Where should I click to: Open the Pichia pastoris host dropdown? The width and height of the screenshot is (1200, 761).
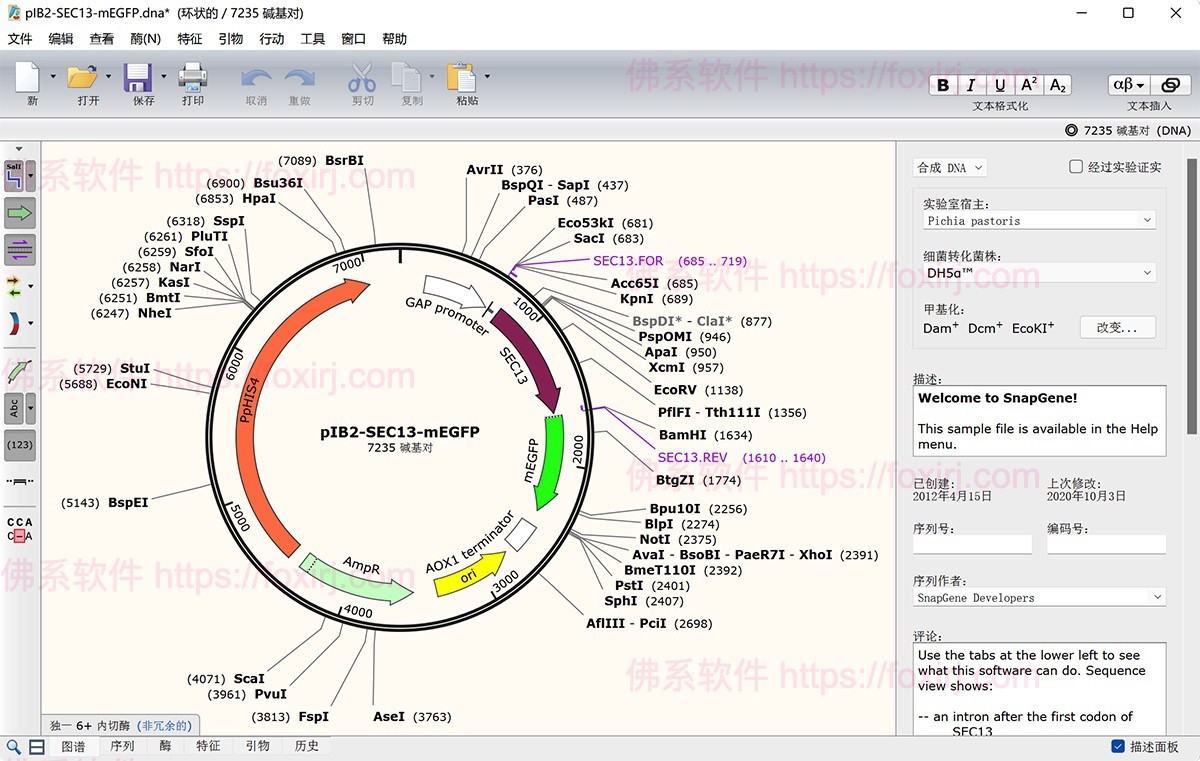coord(1038,219)
